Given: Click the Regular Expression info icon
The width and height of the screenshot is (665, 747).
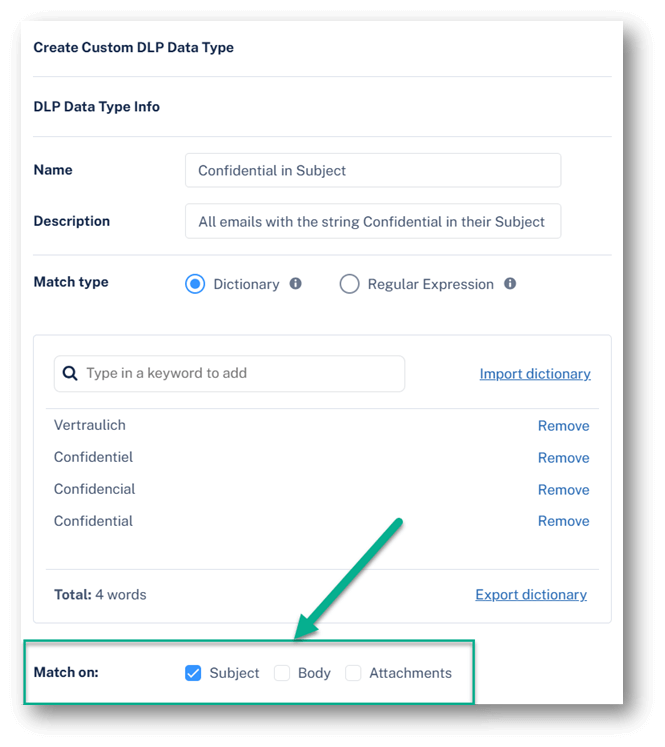Looking at the screenshot, I should click(x=510, y=284).
